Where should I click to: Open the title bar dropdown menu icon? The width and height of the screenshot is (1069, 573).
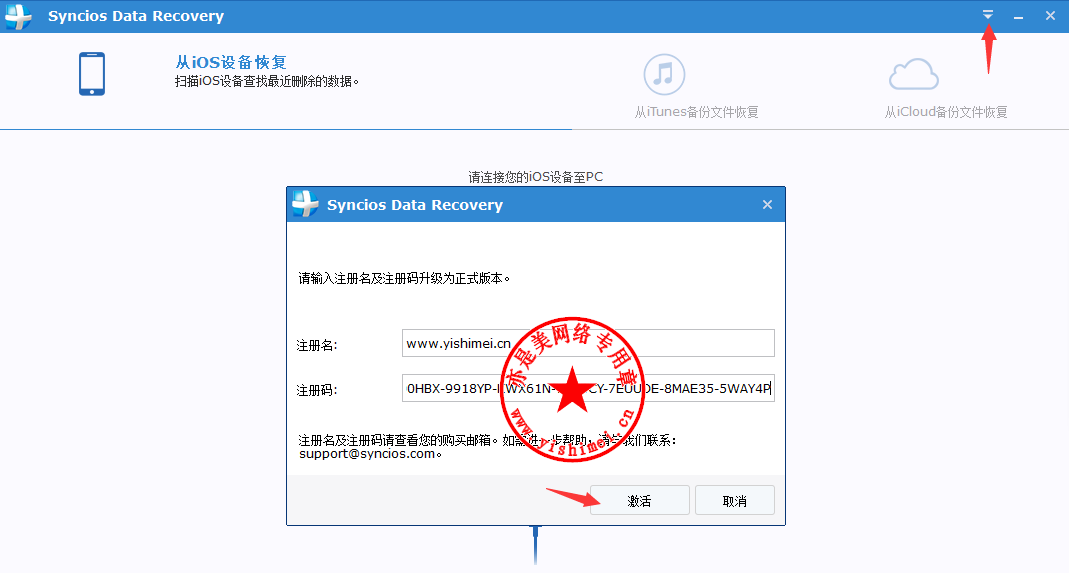tap(988, 14)
